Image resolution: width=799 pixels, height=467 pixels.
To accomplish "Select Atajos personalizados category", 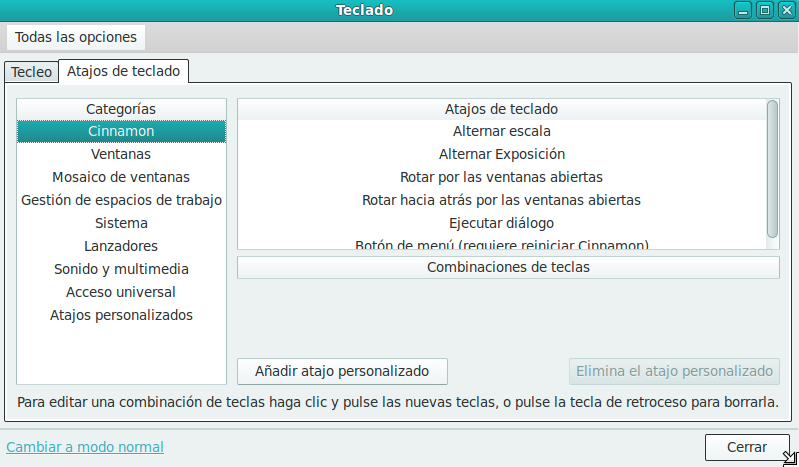I will coord(121,315).
